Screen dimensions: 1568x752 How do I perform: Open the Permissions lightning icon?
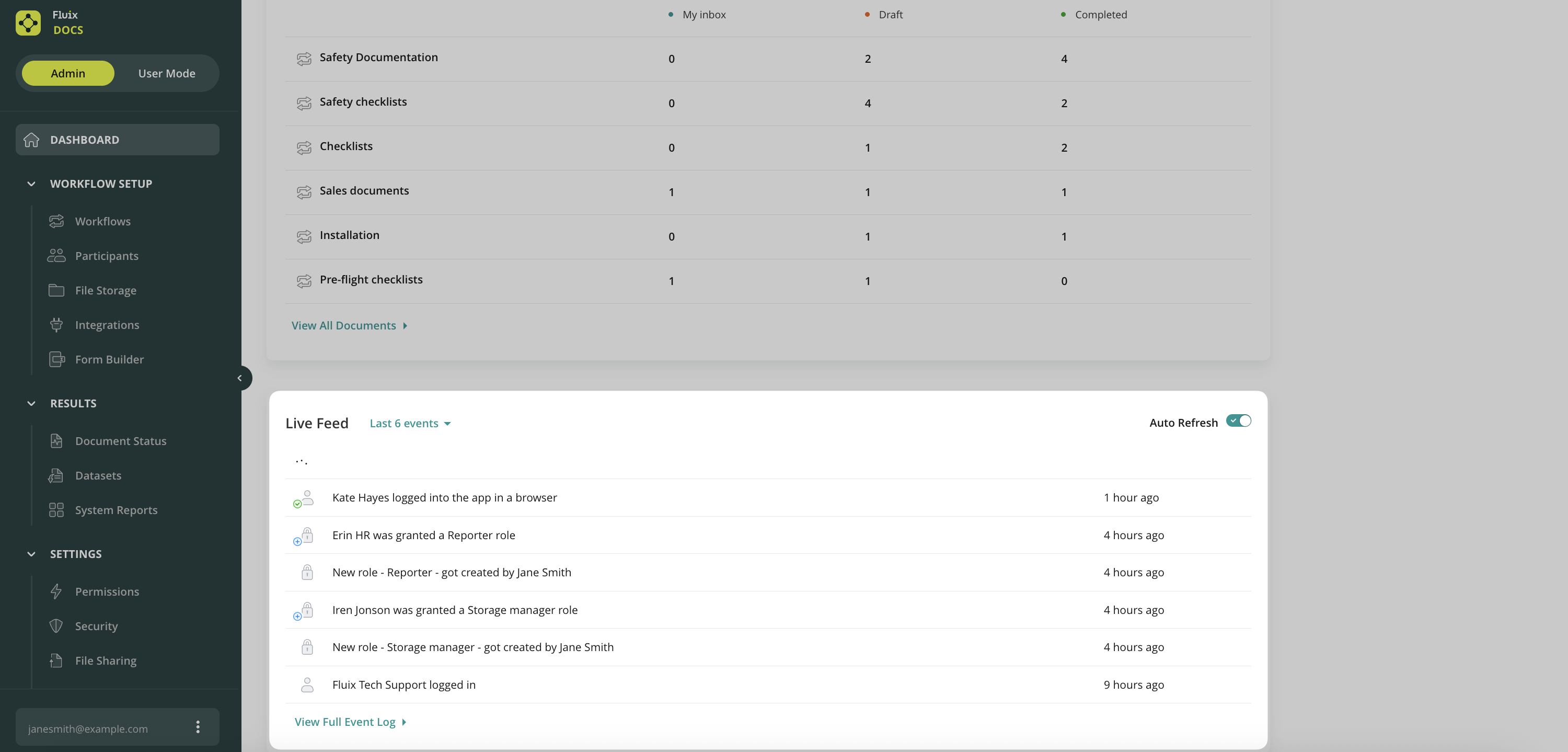click(x=56, y=591)
